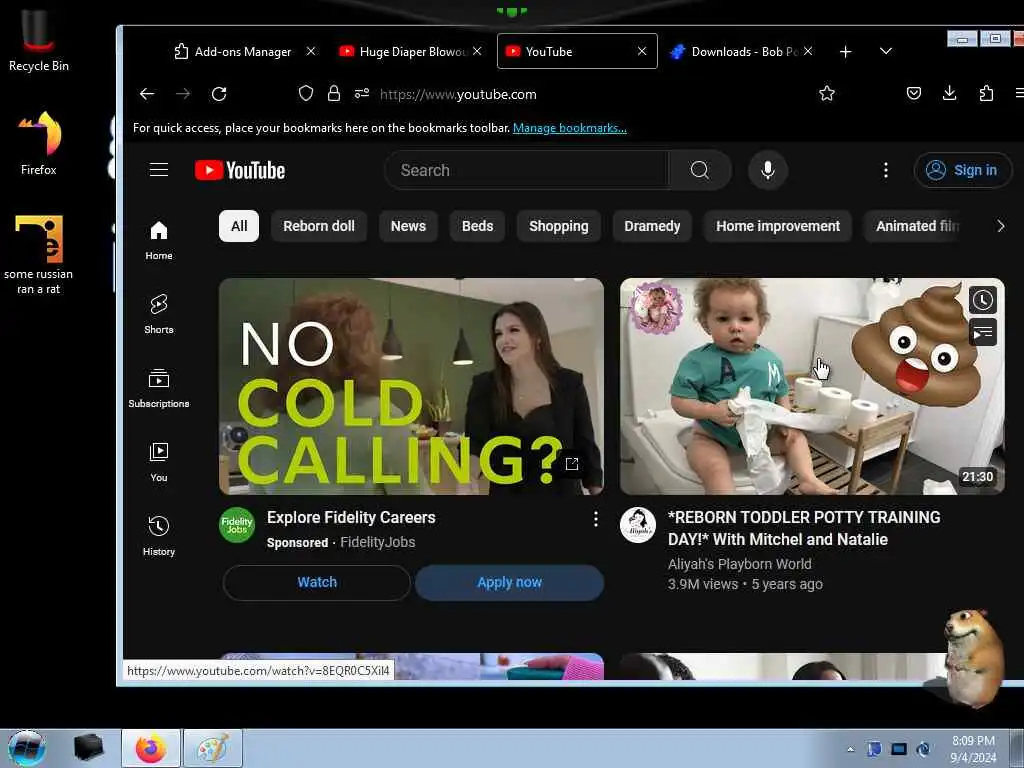The image size is (1024, 768).
Task: Open the site permissions icon in address bar
Action: 362,93
